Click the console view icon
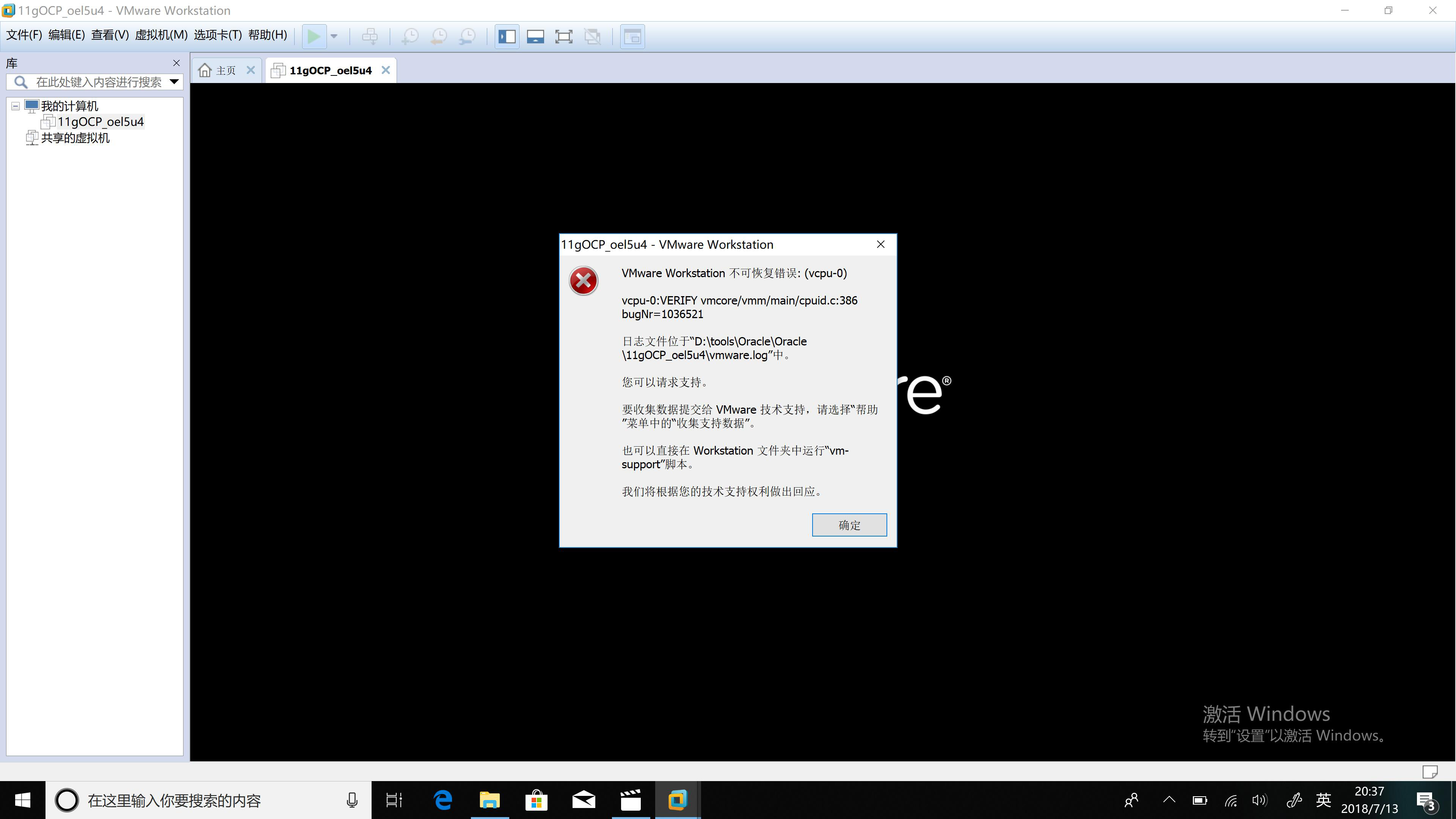Viewport: 1456px width, 819px height. (632, 37)
